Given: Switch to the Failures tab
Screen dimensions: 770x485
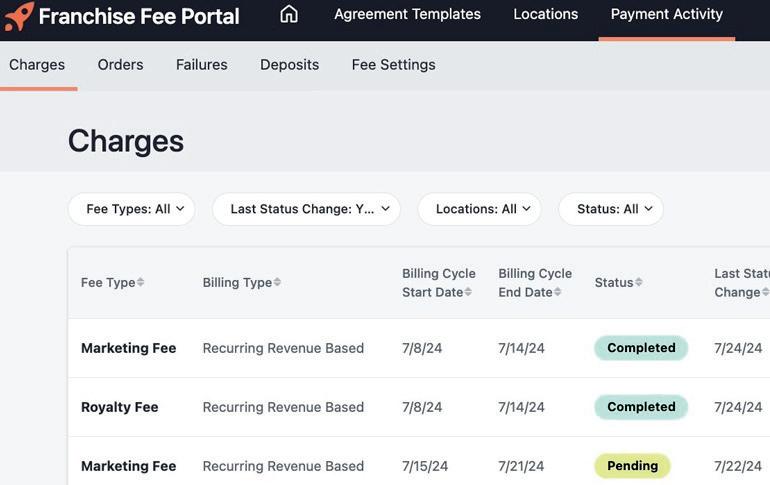Looking at the screenshot, I should pyautogui.click(x=202, y=65).
